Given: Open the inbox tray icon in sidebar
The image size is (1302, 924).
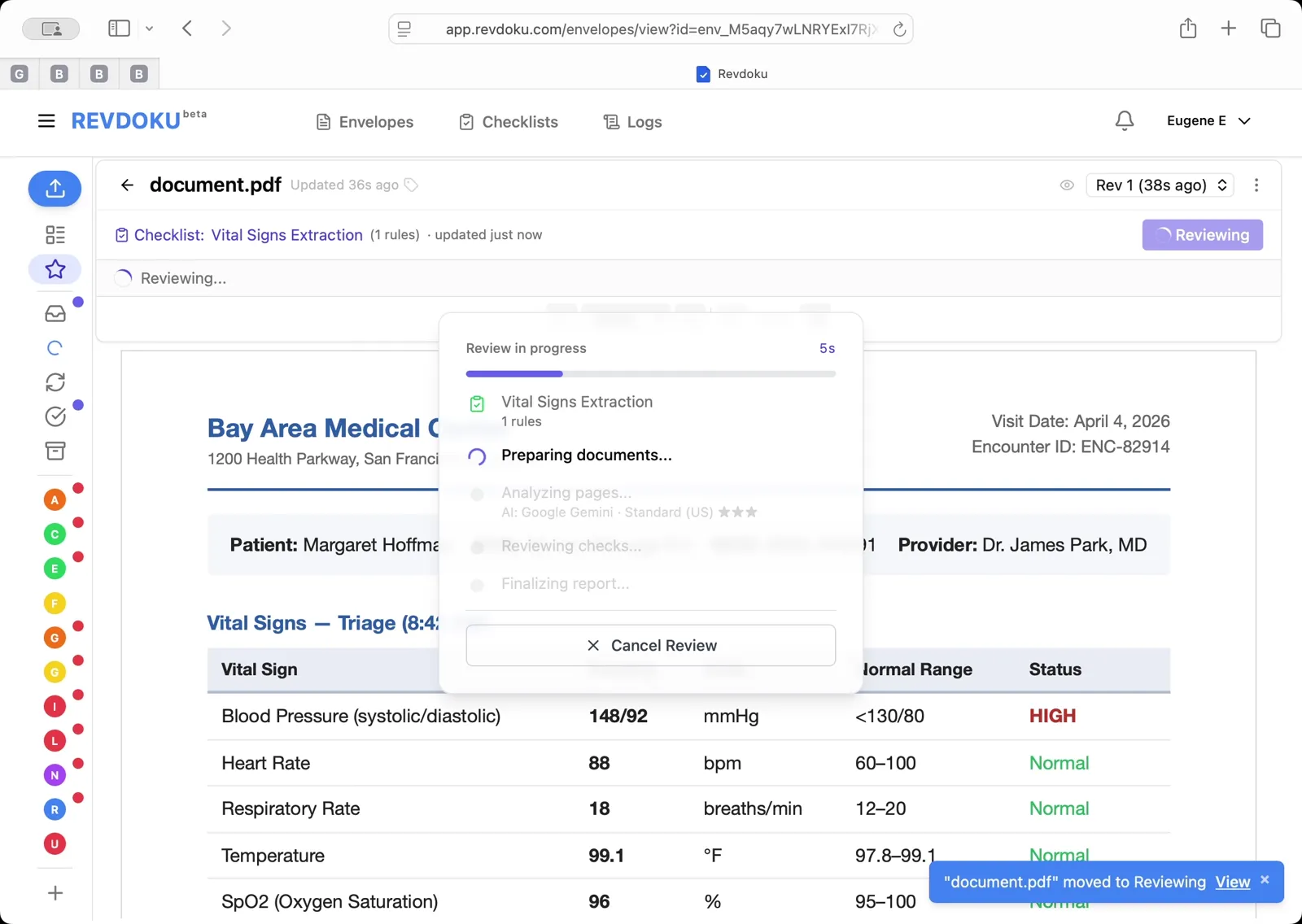Looking at the screenshot, I should coord(55,313).
